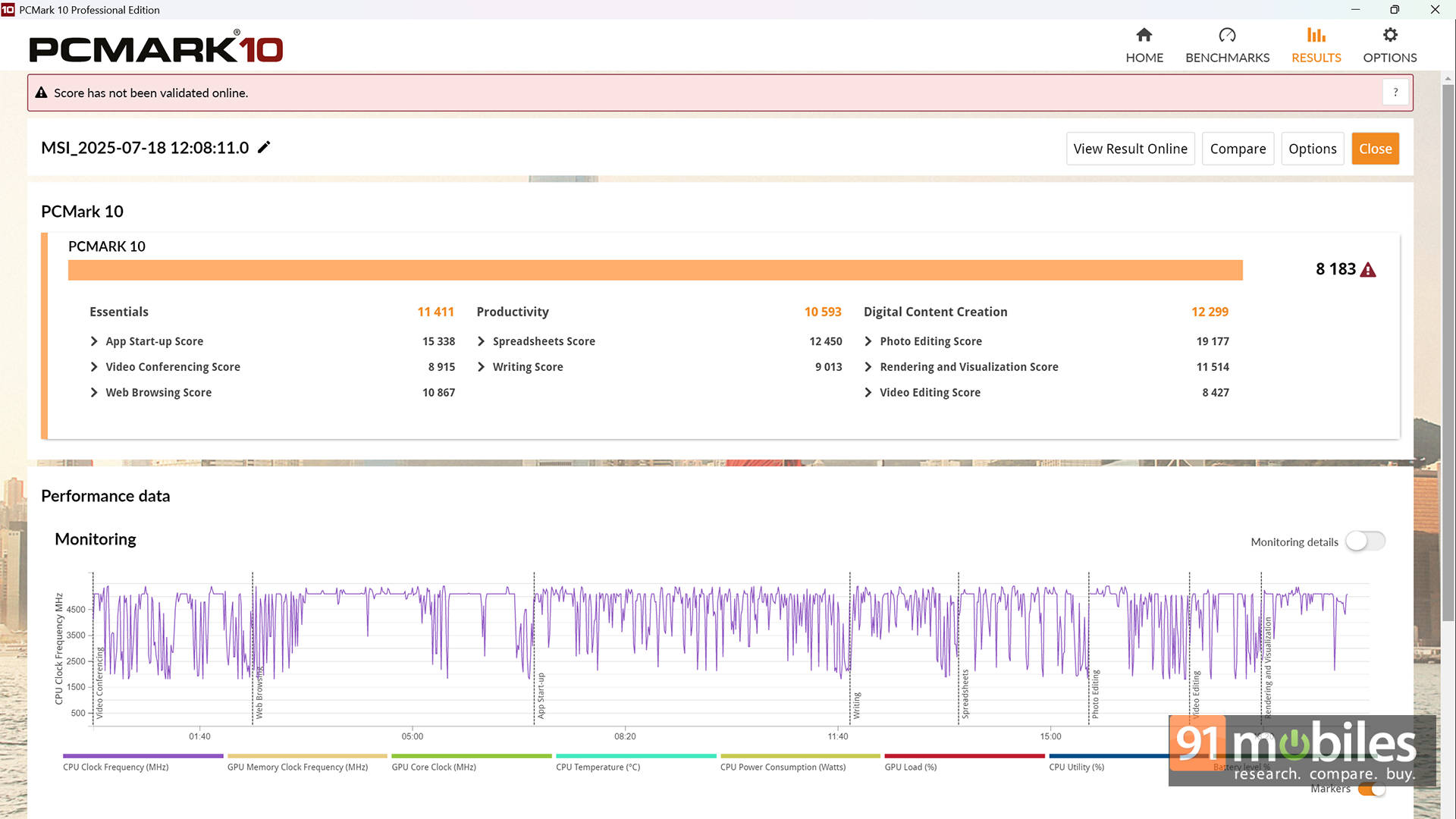Screen dimensions: 1456x819
Task: Toggle the Monitoring details switch
Action: pos(1366,541)
